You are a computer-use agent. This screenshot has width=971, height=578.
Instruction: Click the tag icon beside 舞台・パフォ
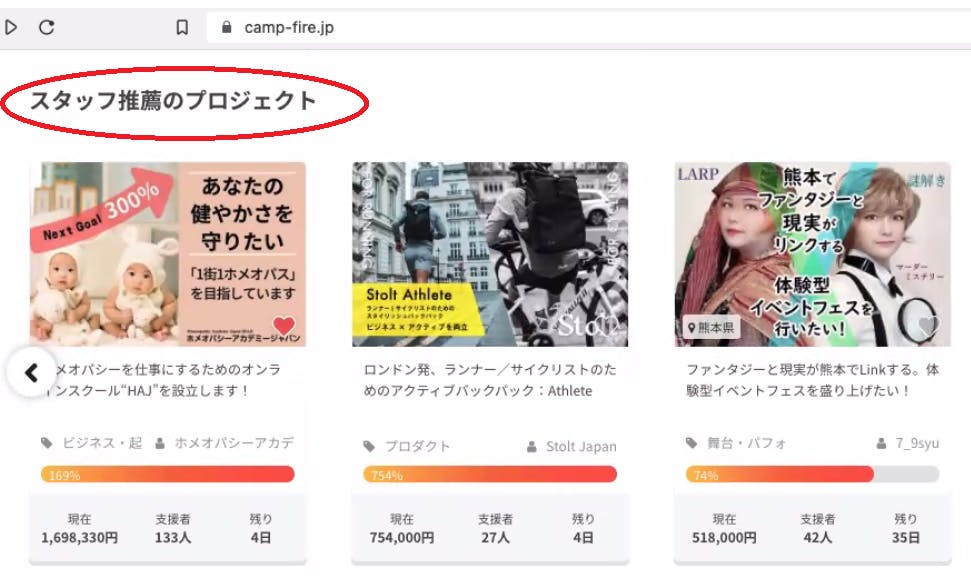691,442
